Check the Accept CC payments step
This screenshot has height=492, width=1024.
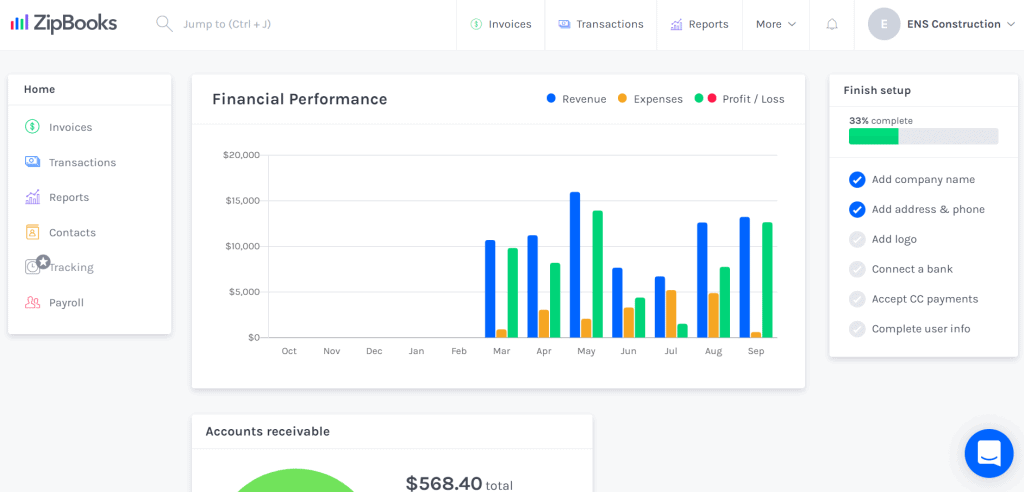point(857,299)
